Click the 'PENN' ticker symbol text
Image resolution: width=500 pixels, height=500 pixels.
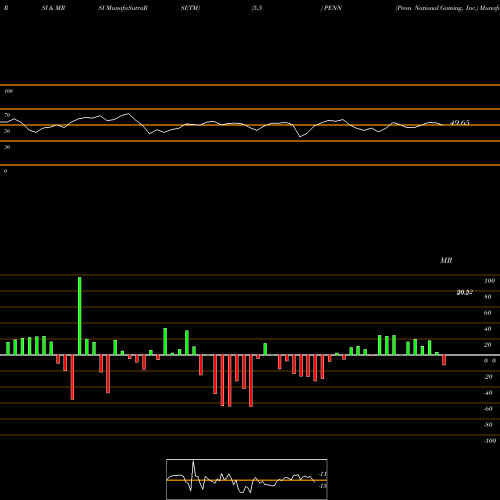[333, 8]
